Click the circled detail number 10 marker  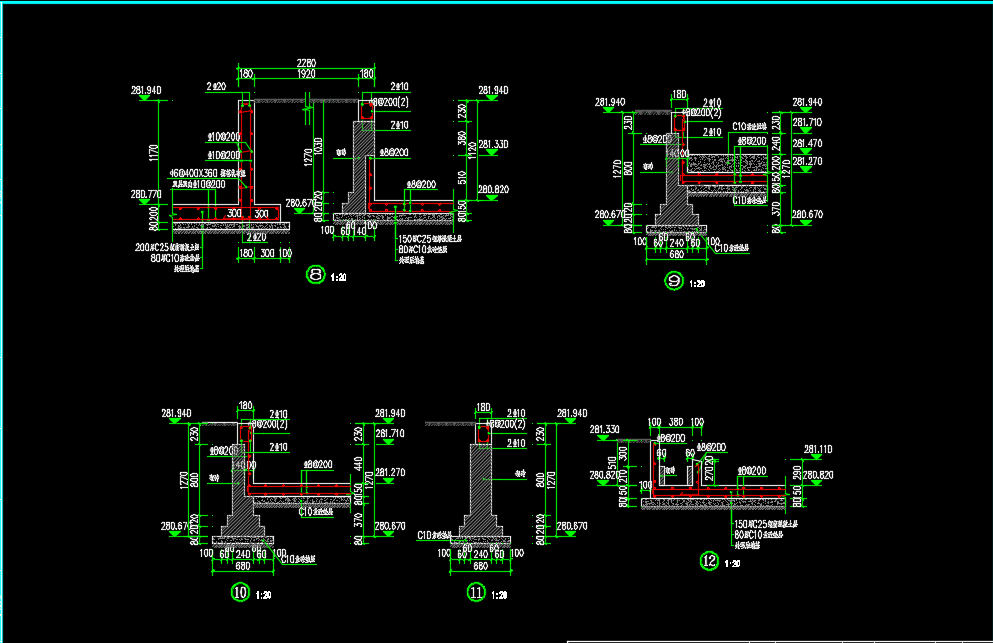click(x=240, y=592)
